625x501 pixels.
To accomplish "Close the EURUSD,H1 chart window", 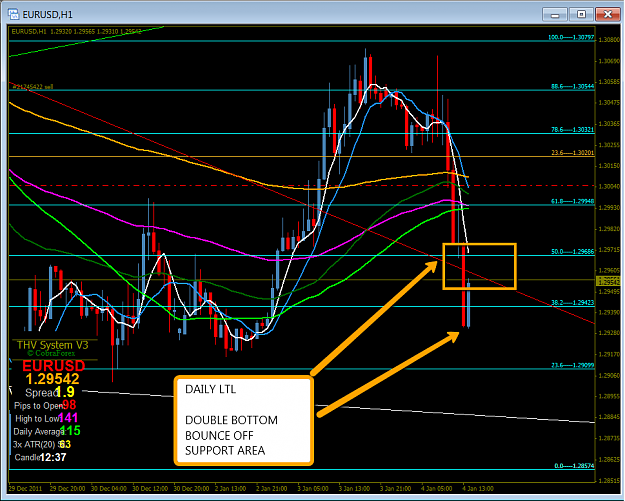I will (607, 15).
